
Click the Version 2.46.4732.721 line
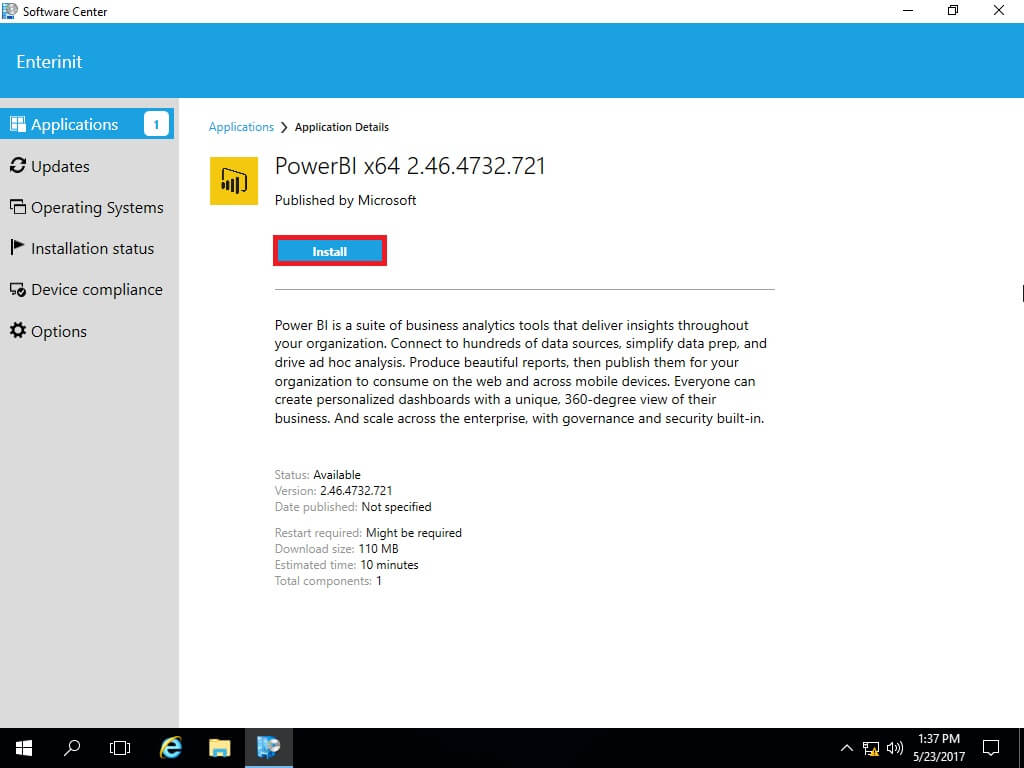click(334, 490)
